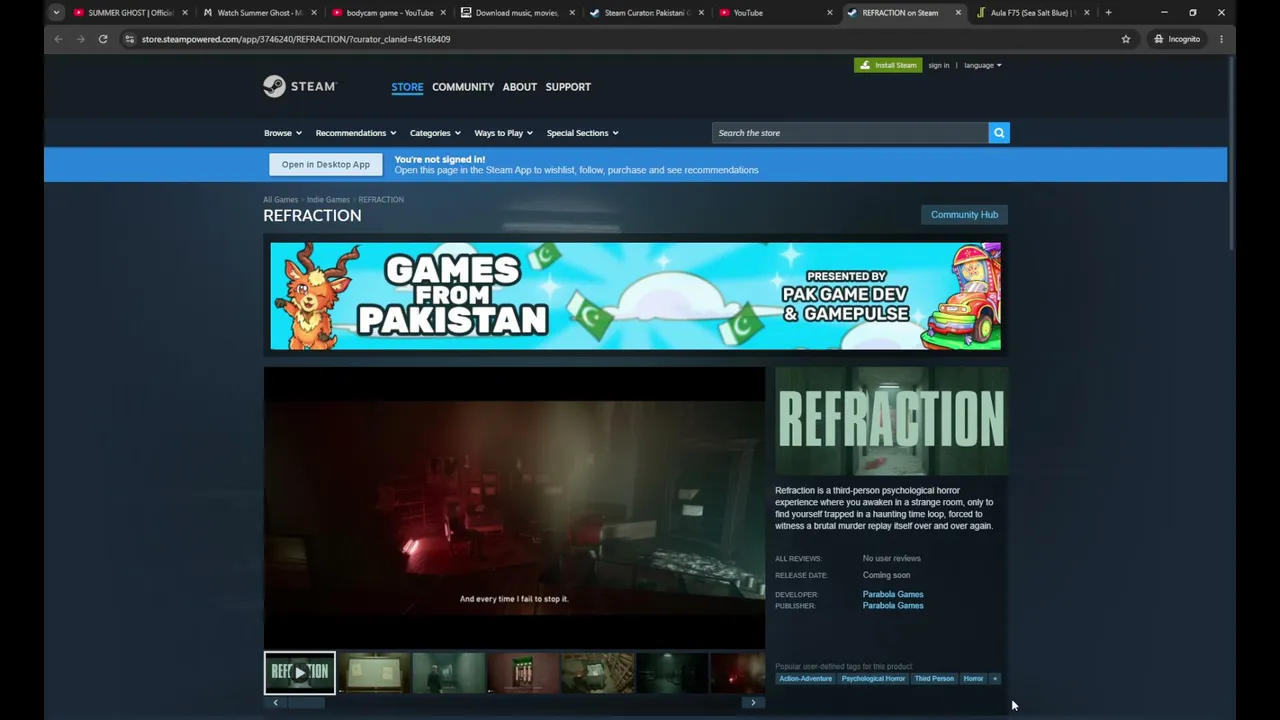Click the Steam logo in the header

click(x=300, y=86)
